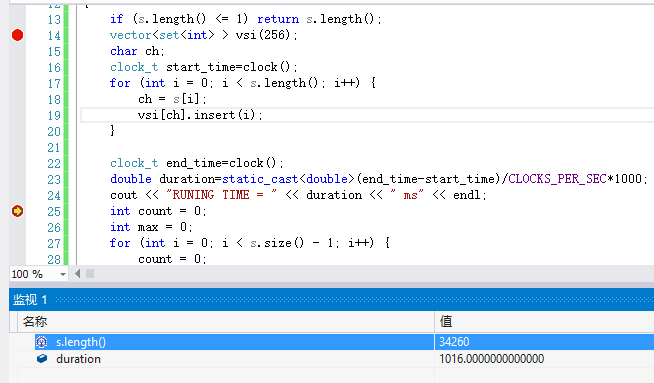654x383 pixels.
Task: Click line number 19 in the gutter
Action: coord(54,116)
